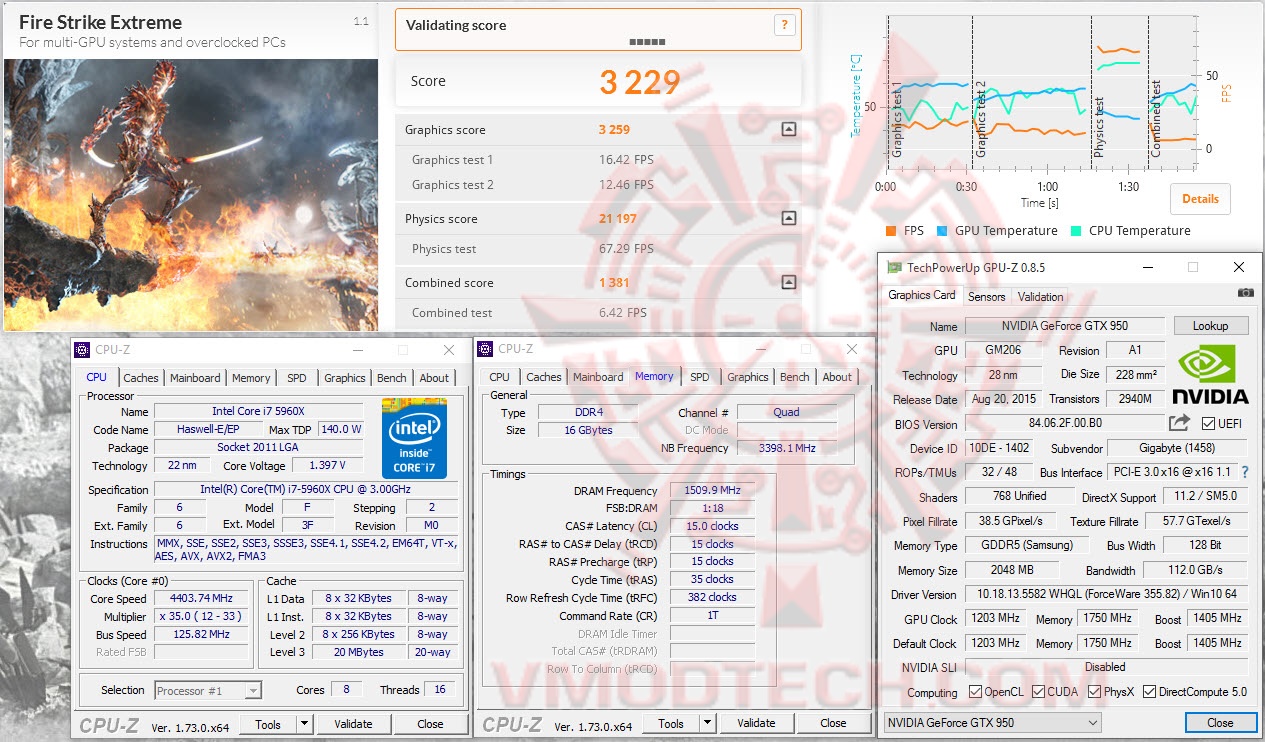Click the Bus Interface question-mark icon in GPU-Z
The width and height of the screenshot is (1265, 742).
[1245, 472]
